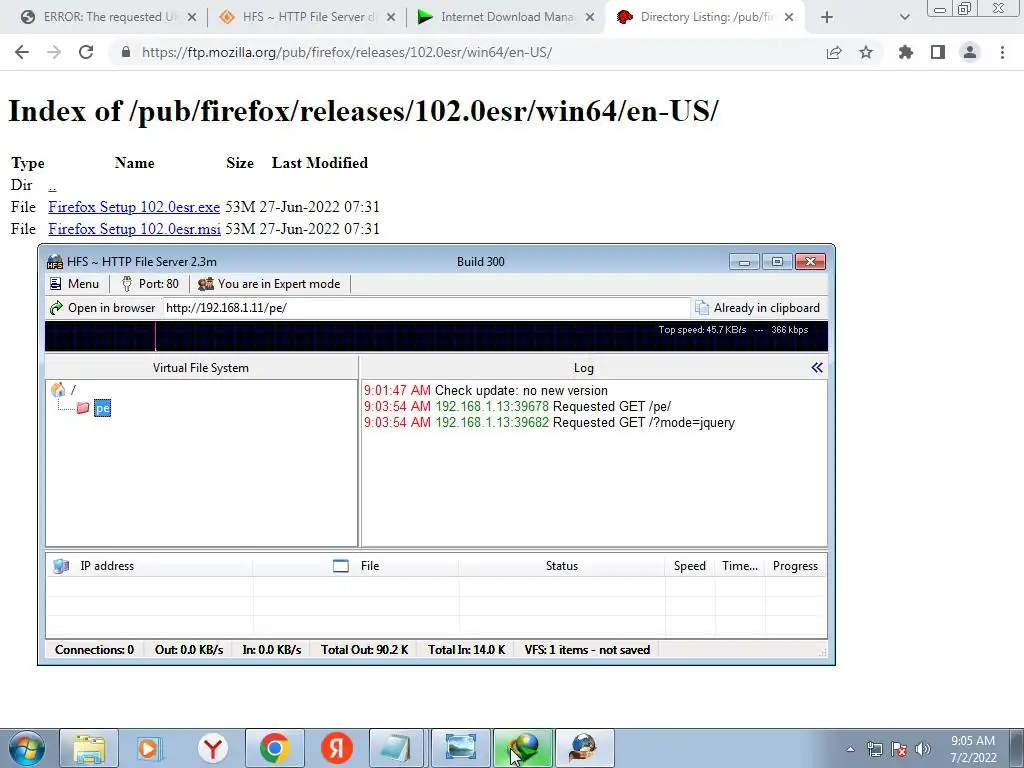1024x768 pixels.
Task: Reload the Mozilla directory page
Action: coord(86,52)
